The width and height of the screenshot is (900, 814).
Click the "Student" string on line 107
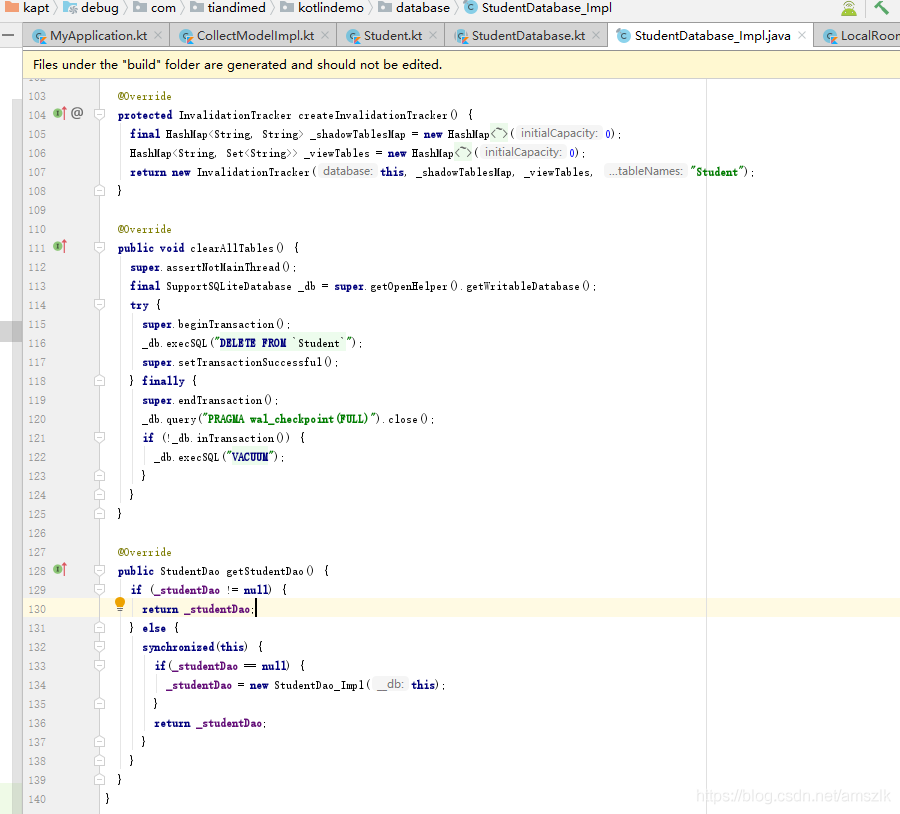[x=719, y=172]
